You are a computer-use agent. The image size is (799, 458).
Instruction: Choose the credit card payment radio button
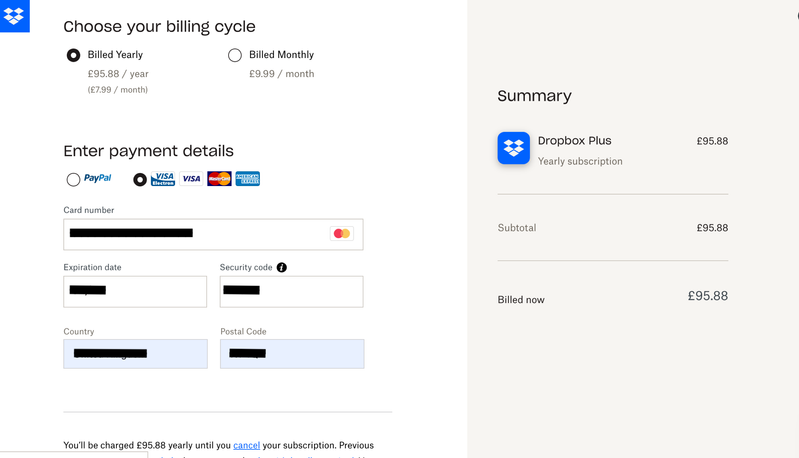(x=140, y=180)
